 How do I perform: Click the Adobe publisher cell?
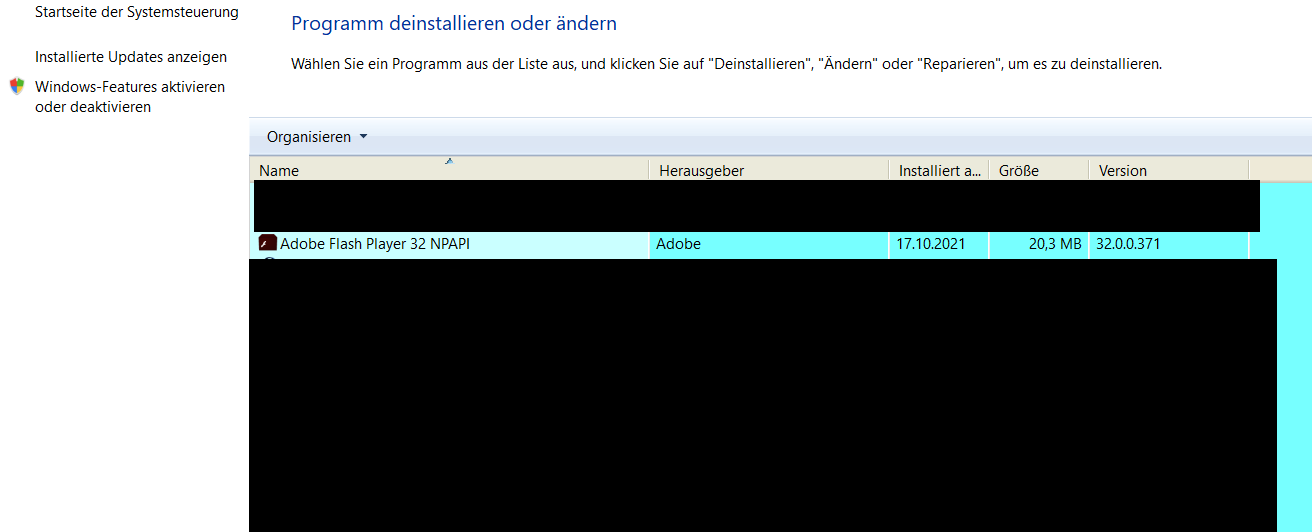tap(678, 243)
